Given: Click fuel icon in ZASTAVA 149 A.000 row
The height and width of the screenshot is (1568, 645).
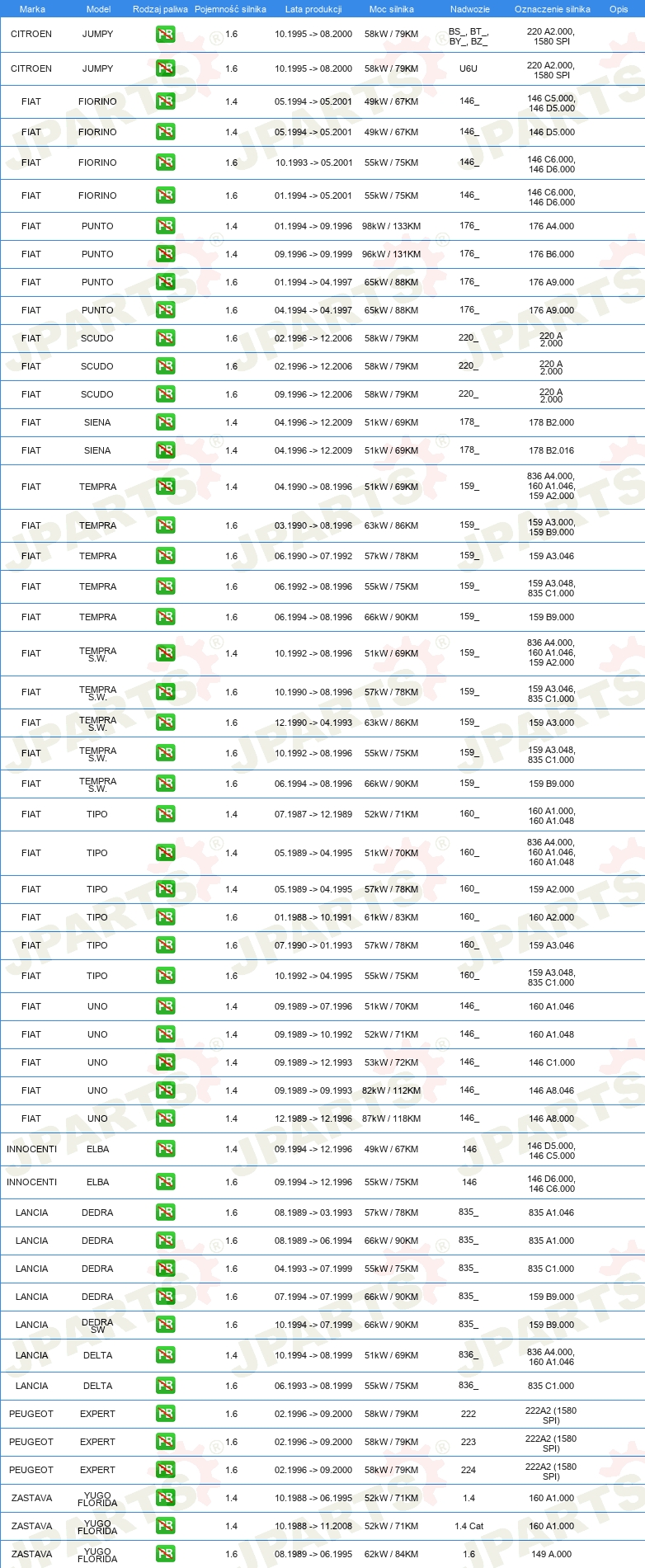Looking at the screenshot, I should [165, 1554].
